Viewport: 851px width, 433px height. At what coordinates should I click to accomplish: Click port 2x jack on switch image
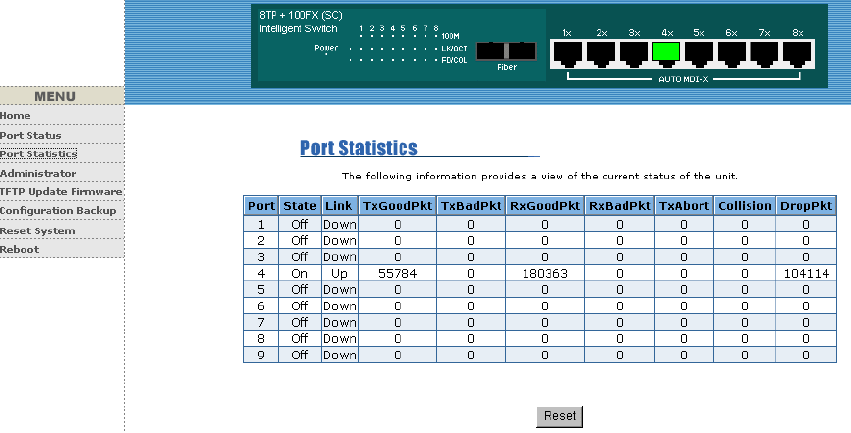click(x=601, y=54)
